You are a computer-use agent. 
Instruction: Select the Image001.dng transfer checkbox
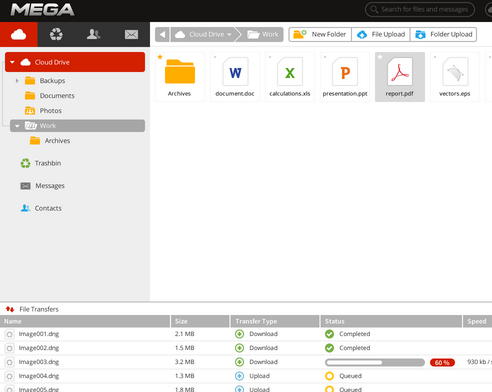pos(10,334)
